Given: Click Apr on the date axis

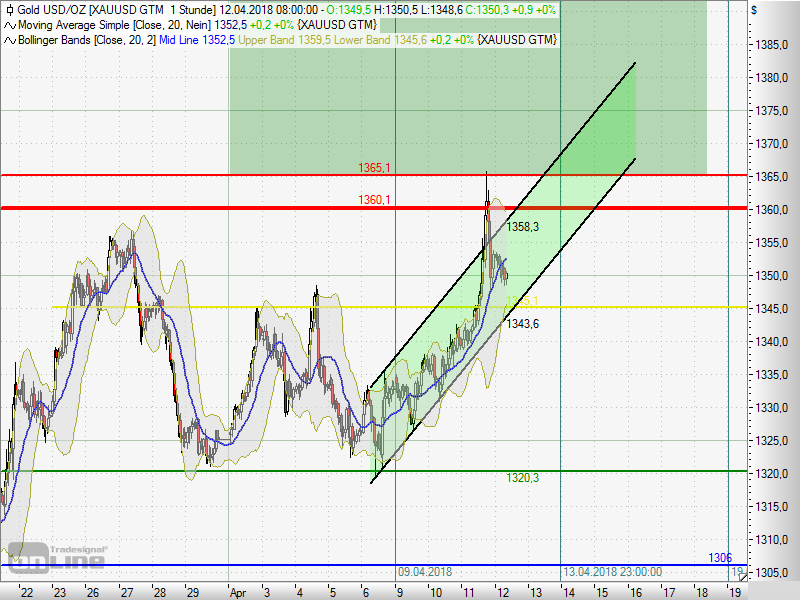Looking at the screenshot, I should [x=237, y=592].
